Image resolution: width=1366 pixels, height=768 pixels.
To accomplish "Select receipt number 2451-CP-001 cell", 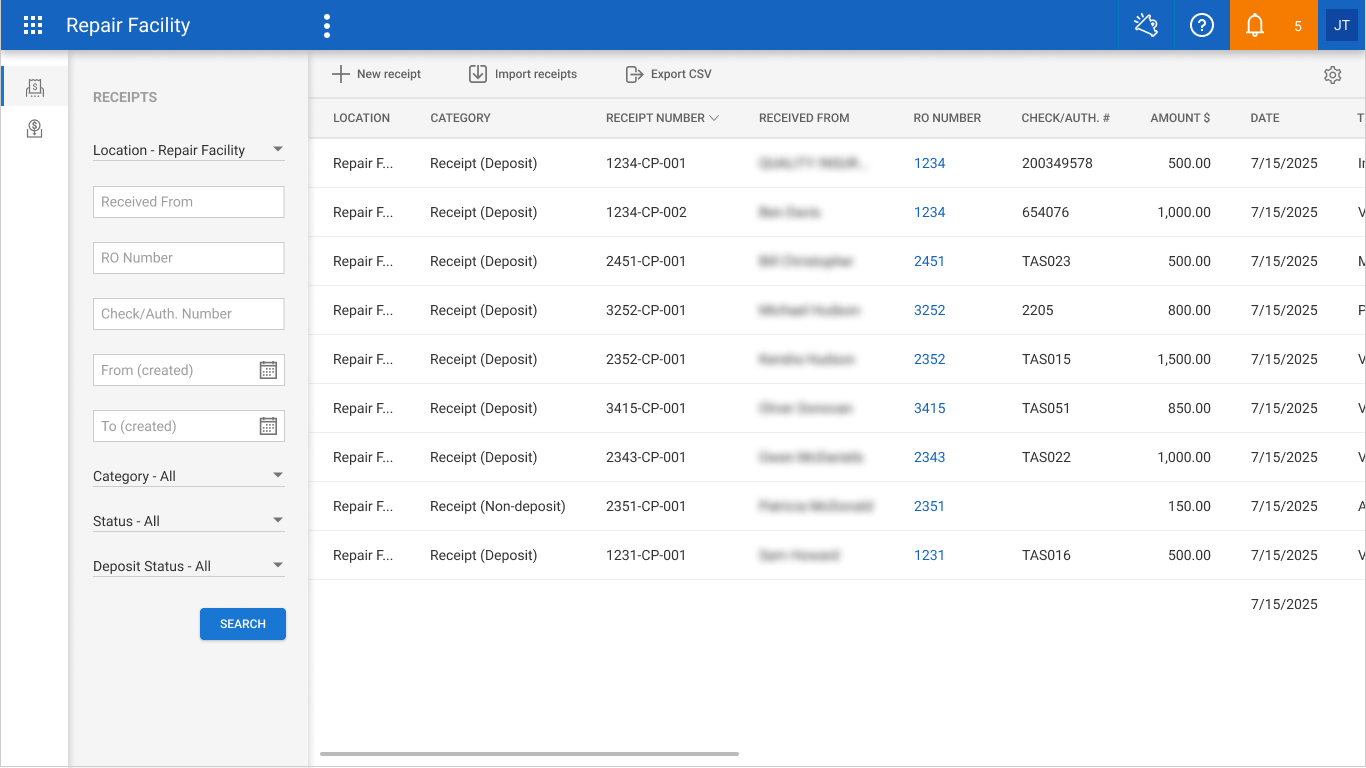I will click(646, 261).
